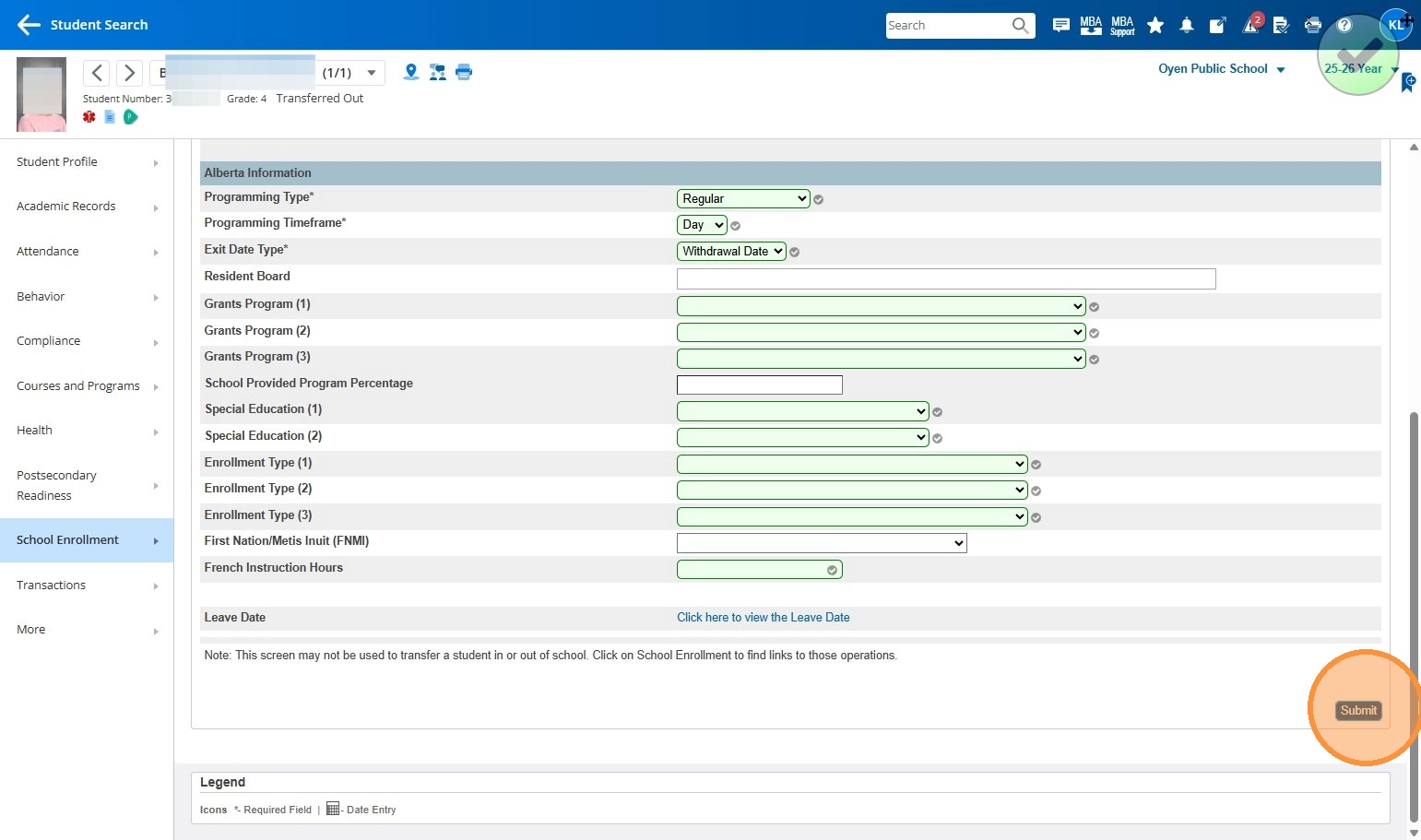Expand the First Nation/Metis Inuit dropdown
The height and width of the screenshot is (840, 1421).
click(x=821, y=543)
